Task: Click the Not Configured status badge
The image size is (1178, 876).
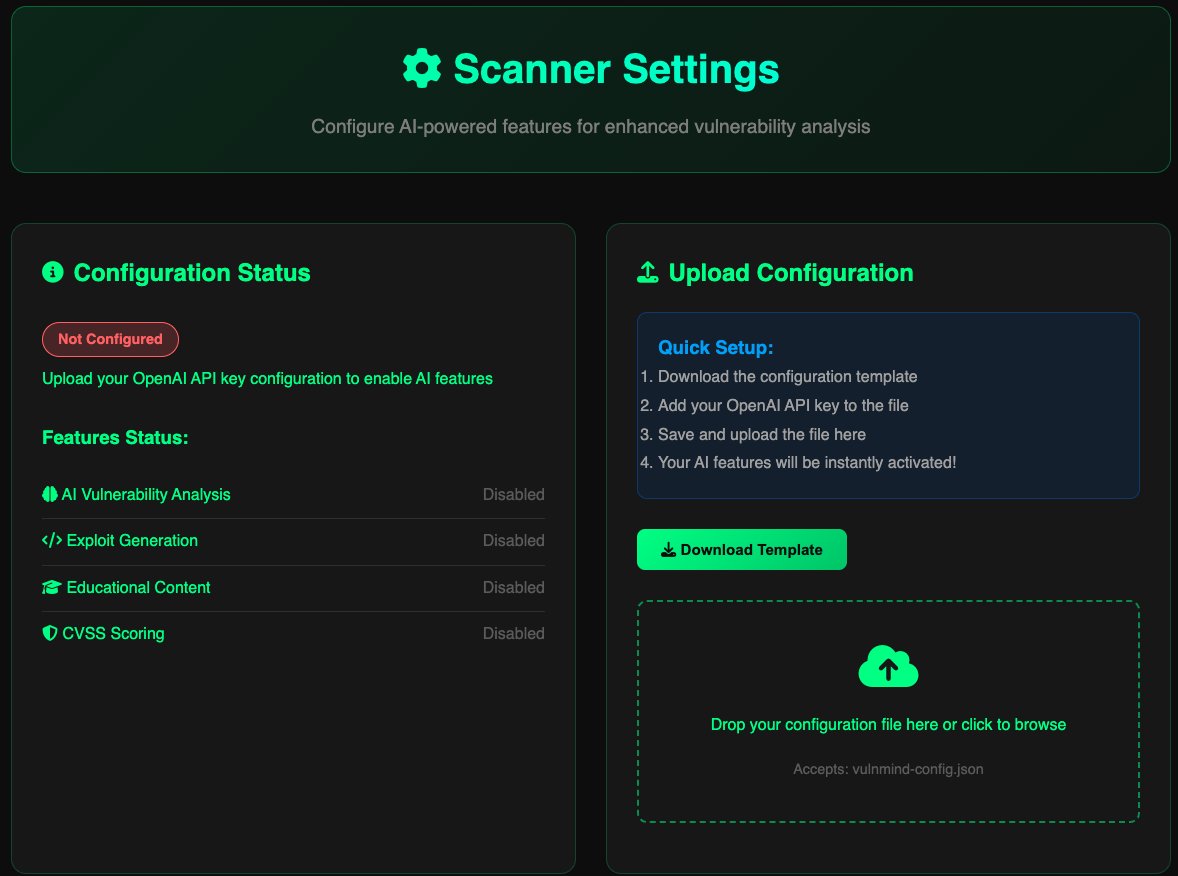Action: 110,339
